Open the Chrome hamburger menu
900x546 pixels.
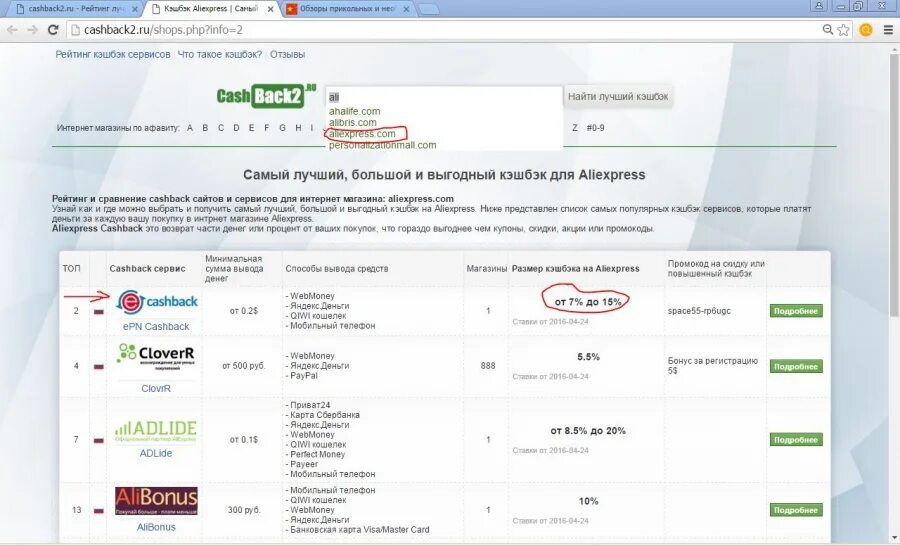(x=888, y=30)
